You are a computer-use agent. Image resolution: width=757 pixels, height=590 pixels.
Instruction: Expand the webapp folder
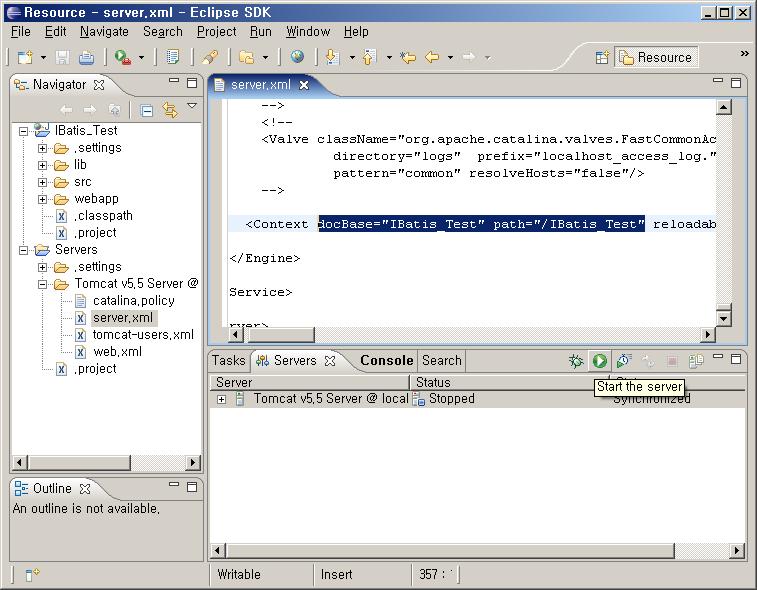click(x=42, y=199)
